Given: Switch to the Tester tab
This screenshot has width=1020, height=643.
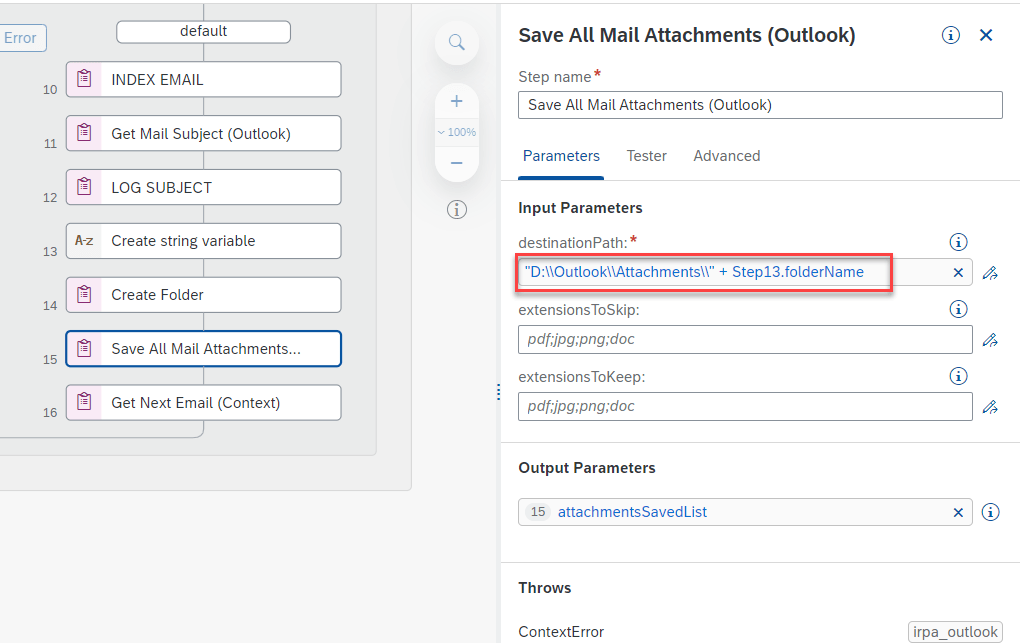Looking at the screenshot, I should 646,156.
